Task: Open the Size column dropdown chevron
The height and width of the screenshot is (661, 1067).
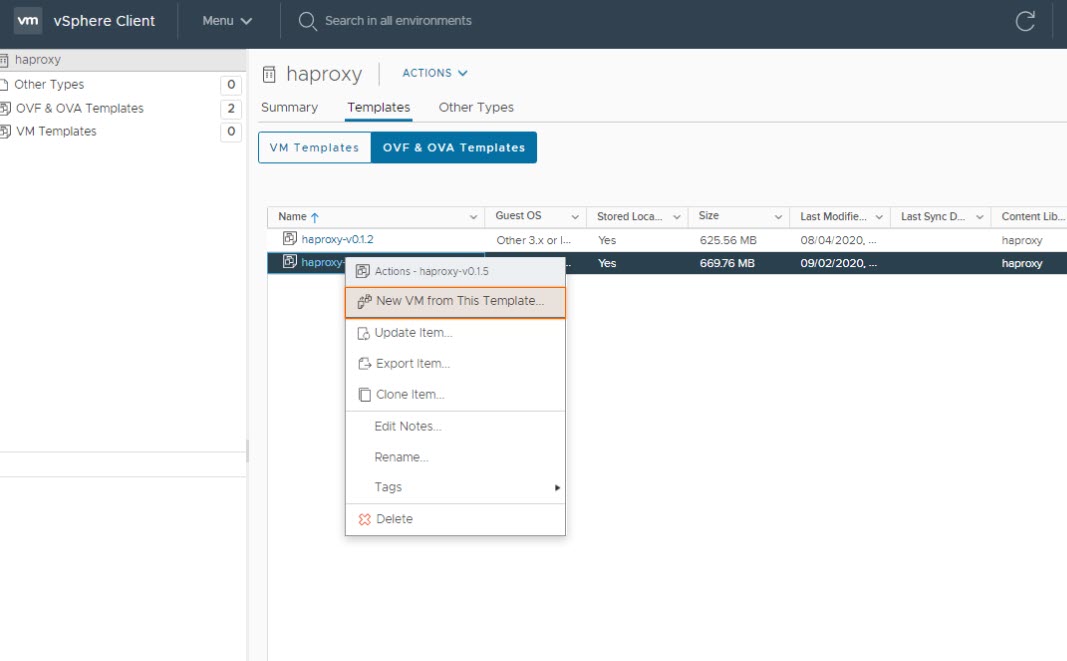Action: point(776,217)
